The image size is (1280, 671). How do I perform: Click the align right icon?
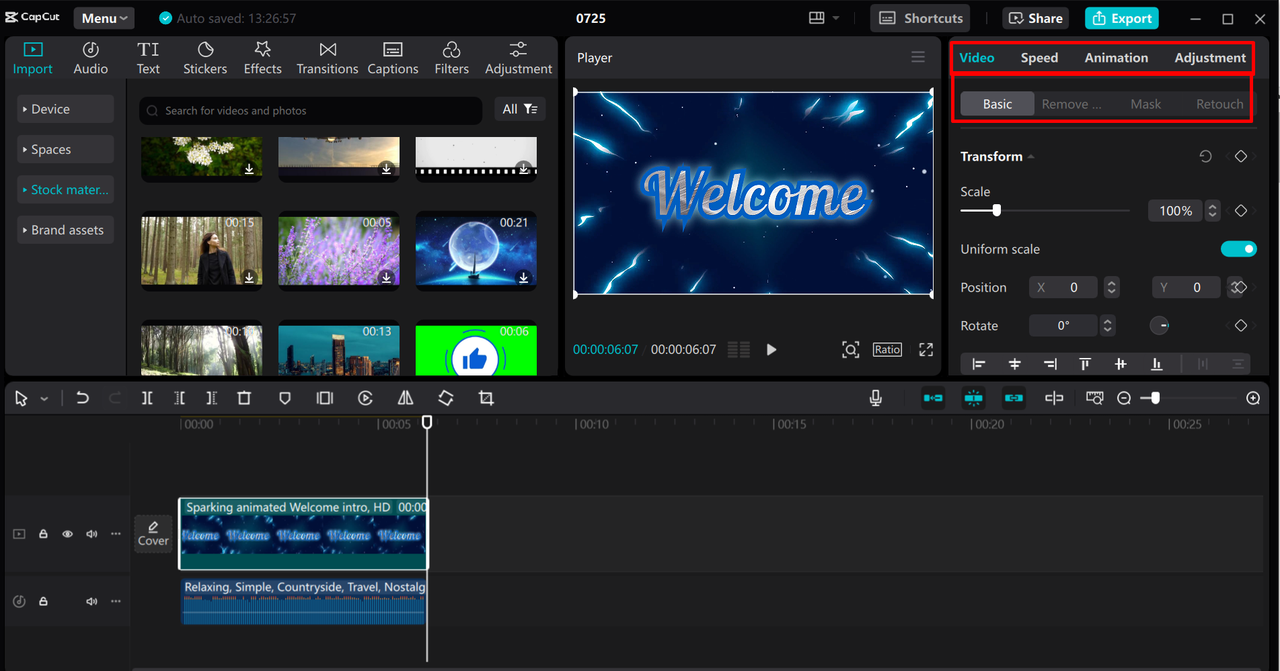pyautogui.click(x=1050, y=364)
